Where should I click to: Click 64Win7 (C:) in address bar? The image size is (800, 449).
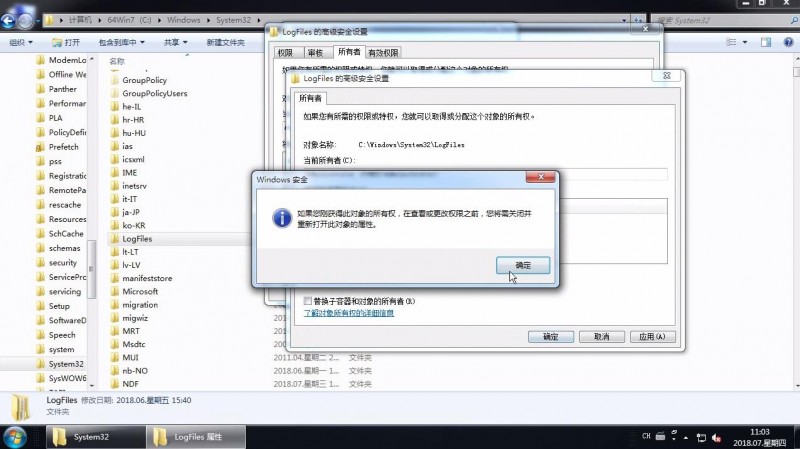129,20
